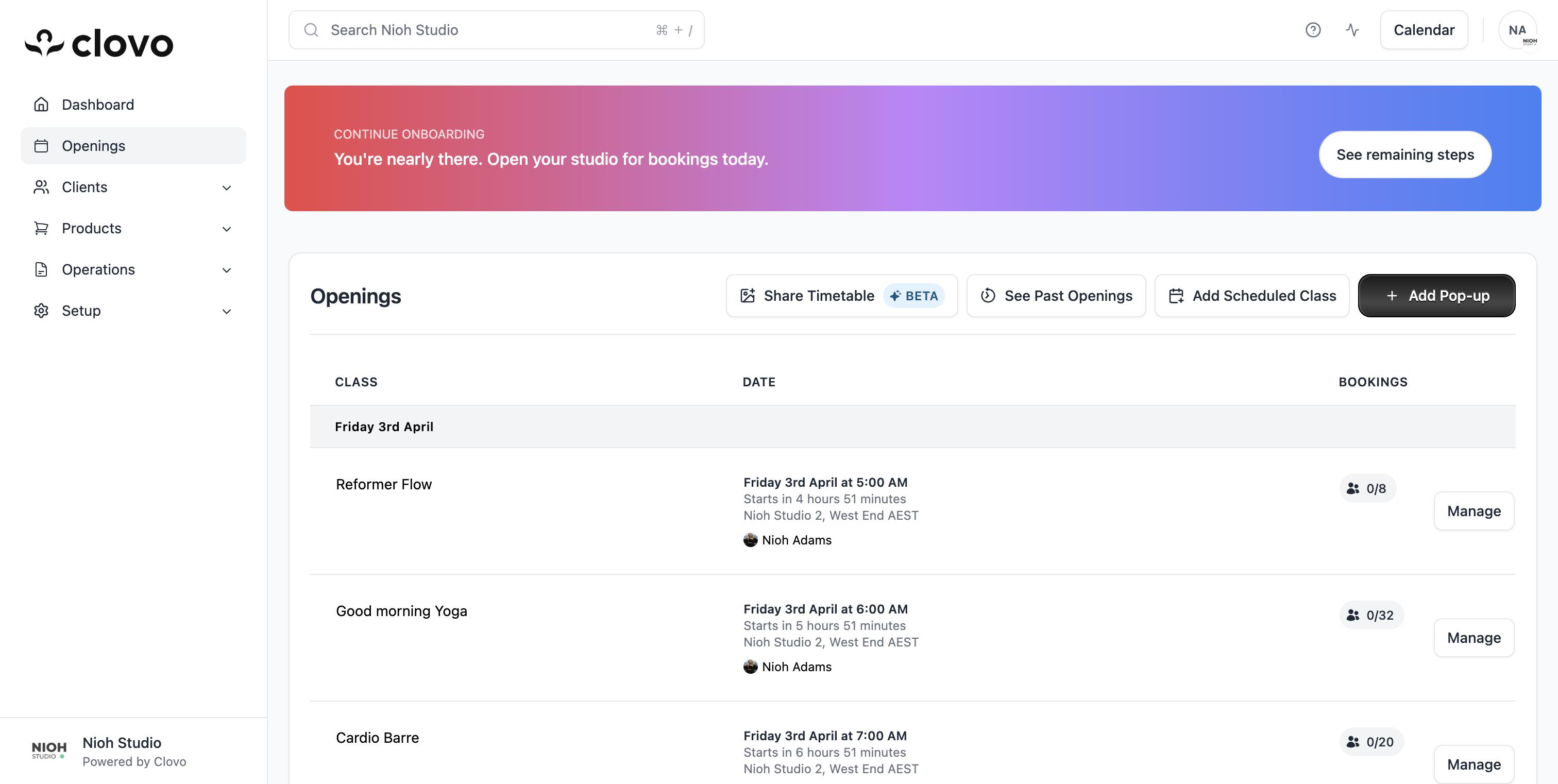Click 'Friday 3rd April at 7:00 AM' text
The height and width of the screenshot is (784, 1558).
825,736
